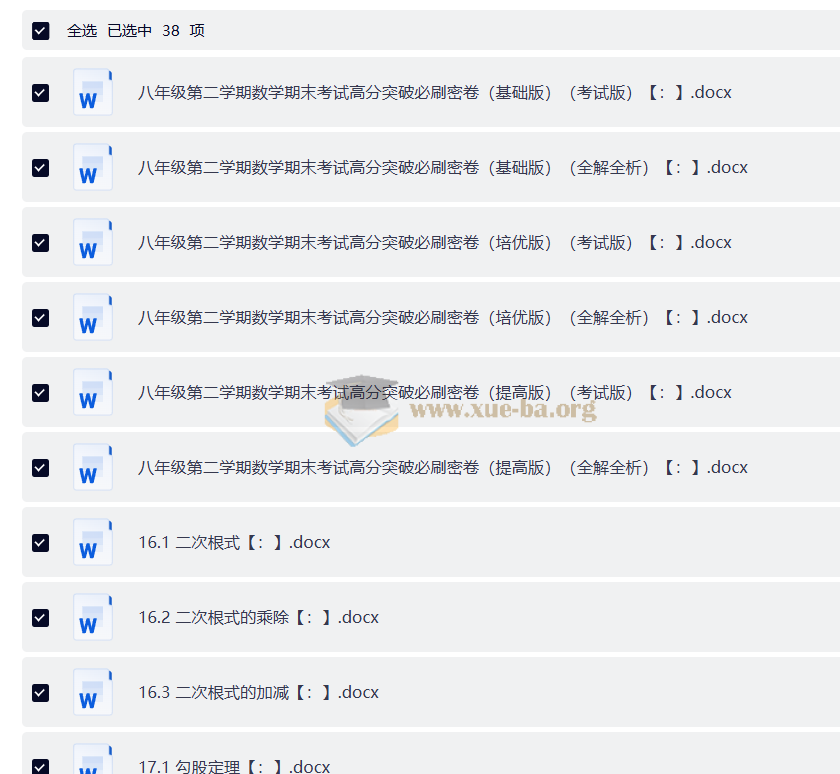Open 提高版 全解全析 docx file name
Image resolution: width=840 pixels, height=774 pixels.
(x=442, y=468)
